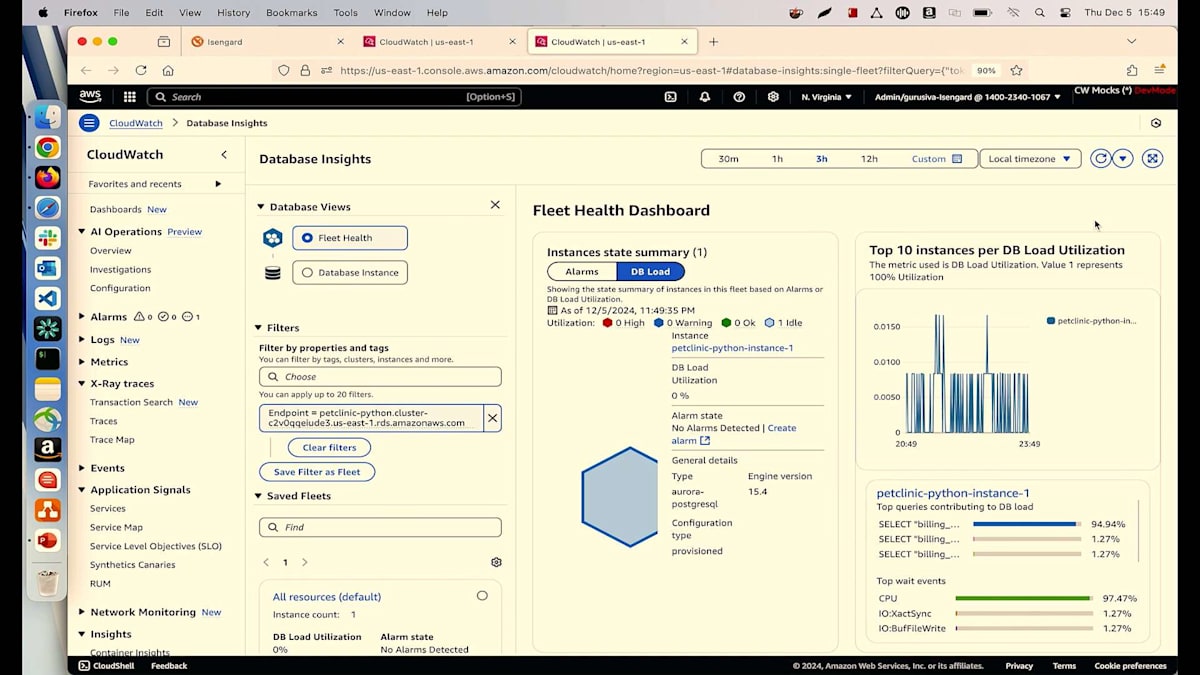Image resolution: width=1200 pixels, height=675 pixels.
Task: Open Firefox extensions icon
Action: 1132,70
